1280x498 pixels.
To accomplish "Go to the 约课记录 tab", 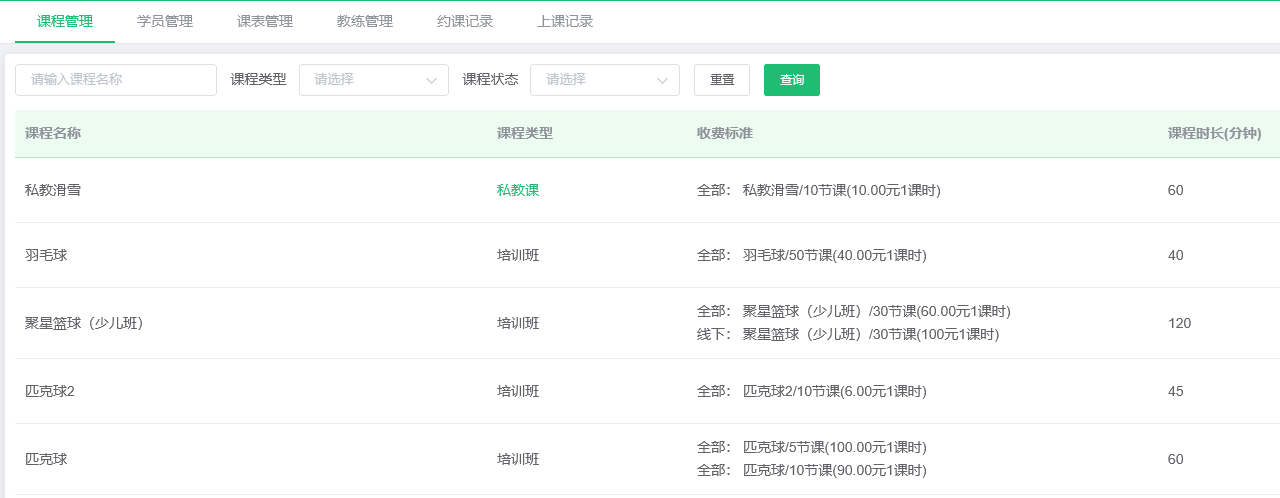I will click(x=465, y=21).
